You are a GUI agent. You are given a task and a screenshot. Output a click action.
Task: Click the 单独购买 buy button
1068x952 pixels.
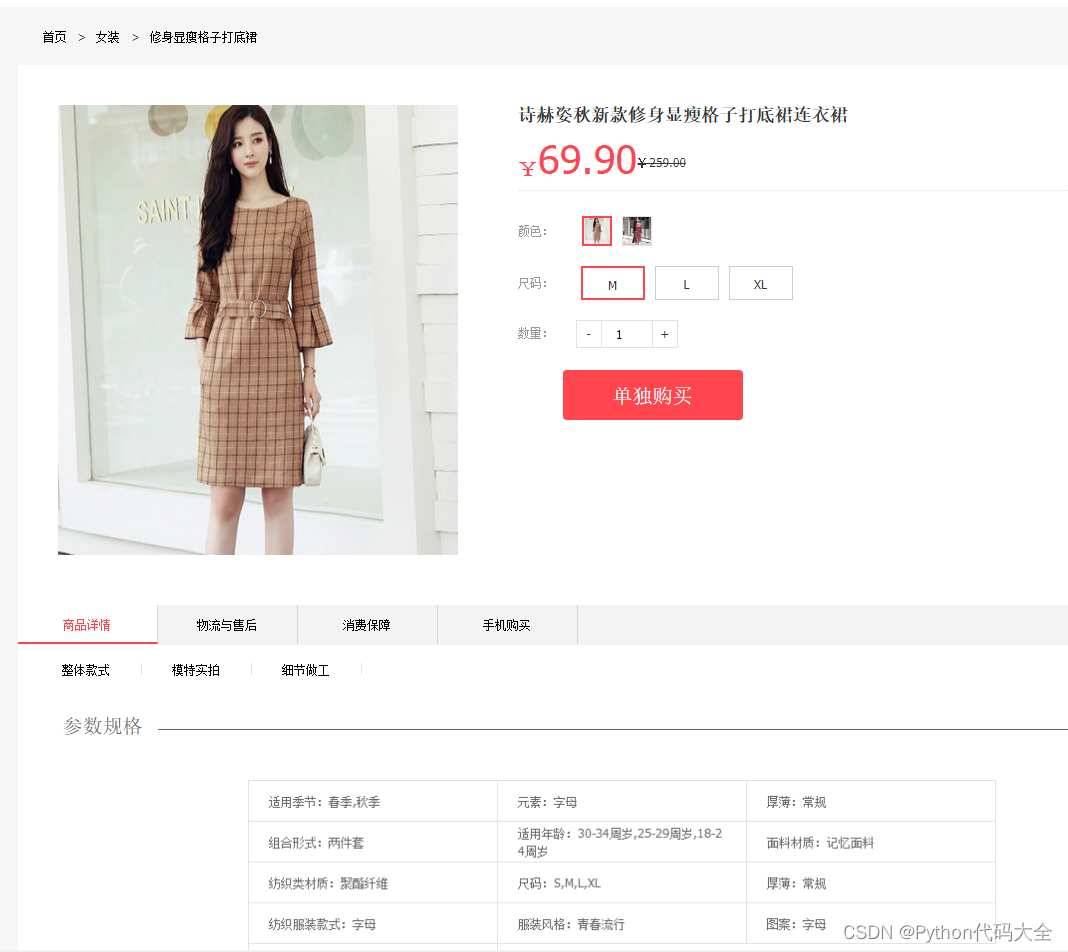653,395
